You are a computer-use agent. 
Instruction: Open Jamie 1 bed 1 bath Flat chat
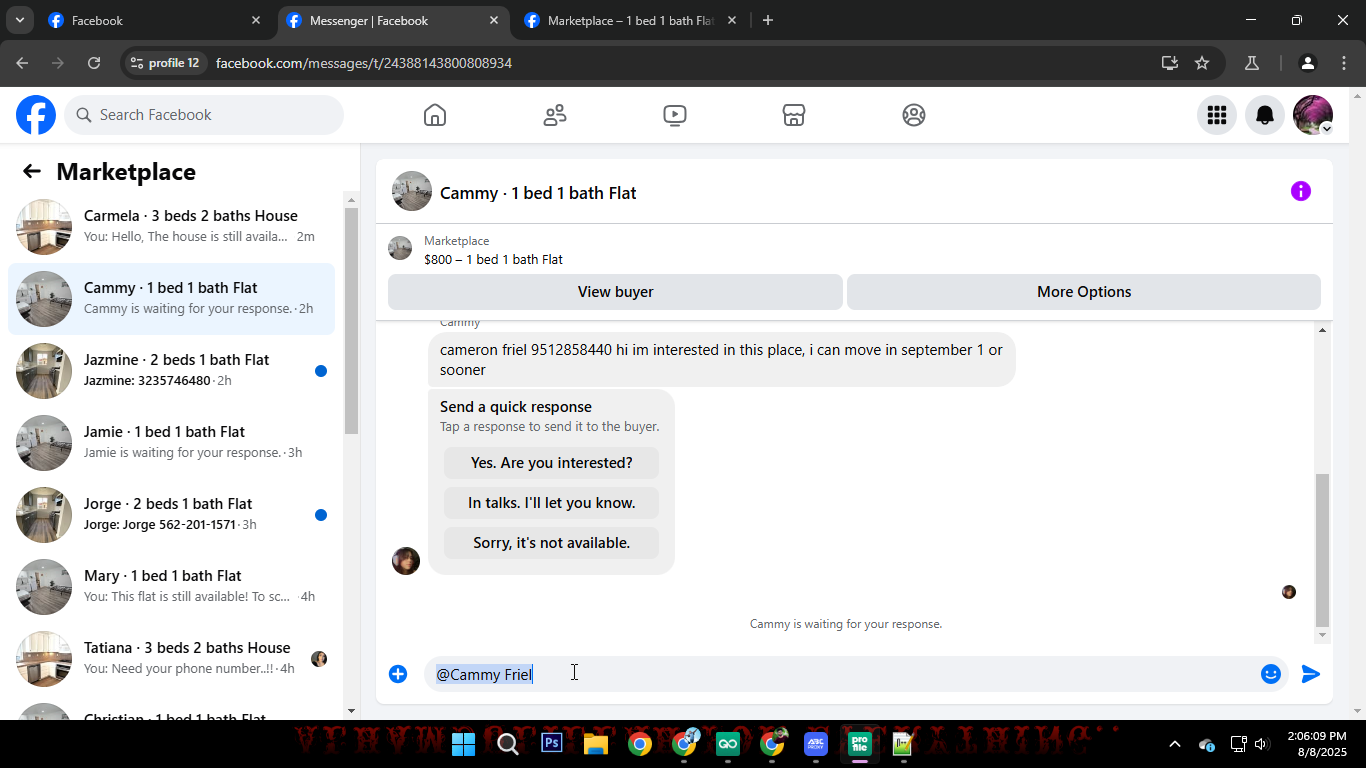pyautogui.click(x=171, y=443)
